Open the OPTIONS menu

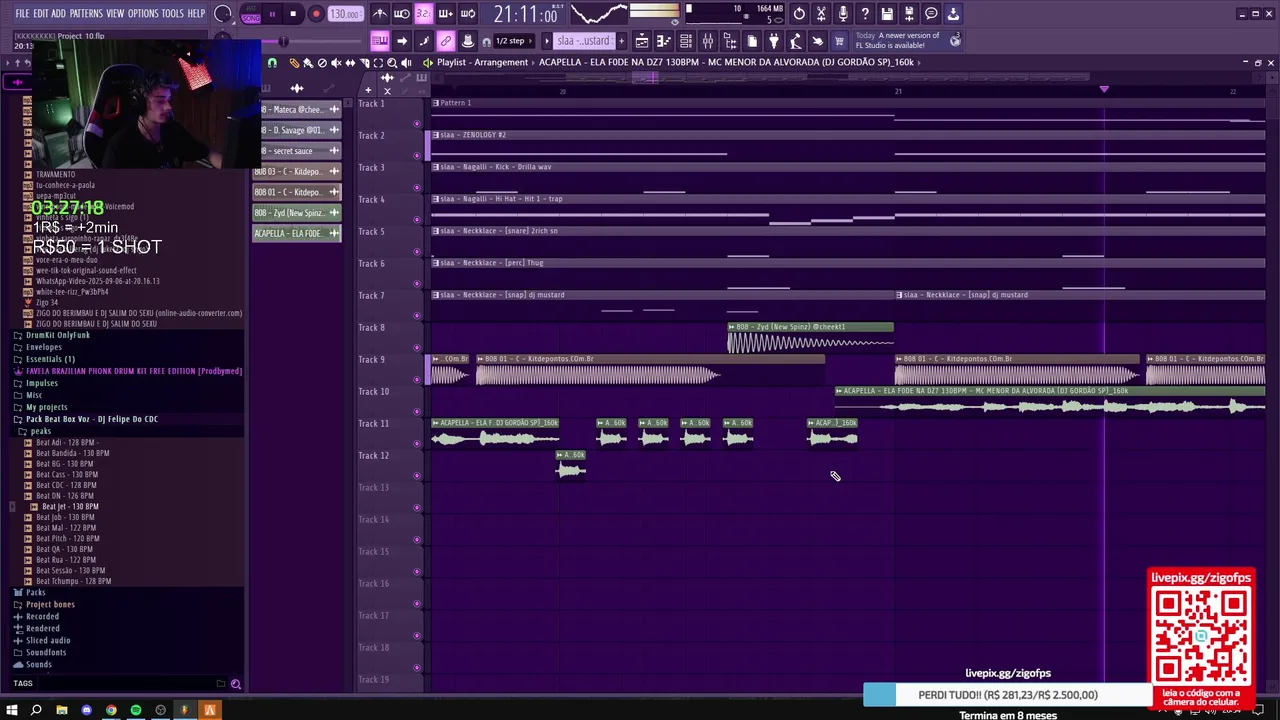click(x=143, y=14)
